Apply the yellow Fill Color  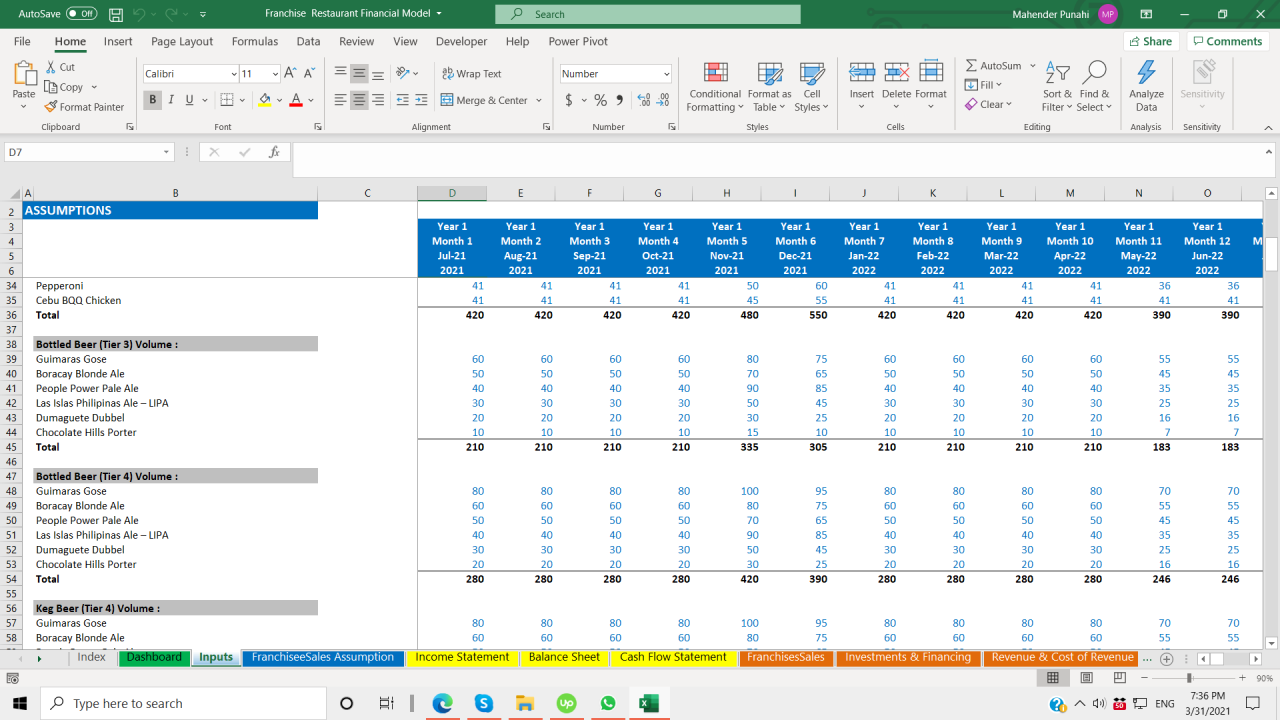[264, 100]
